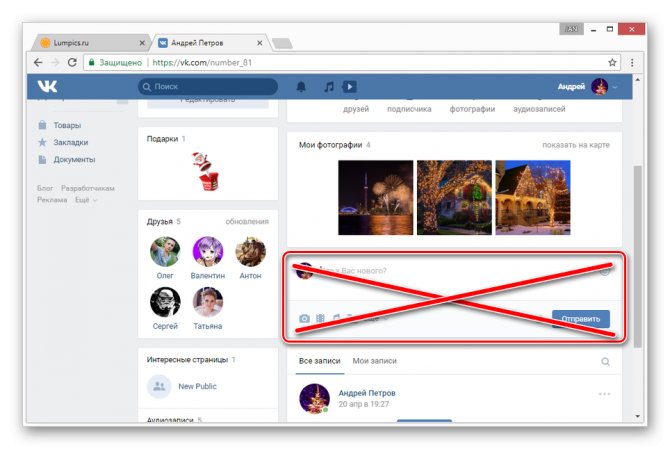Click in the Поиск search field

click(x=208, y=87)
